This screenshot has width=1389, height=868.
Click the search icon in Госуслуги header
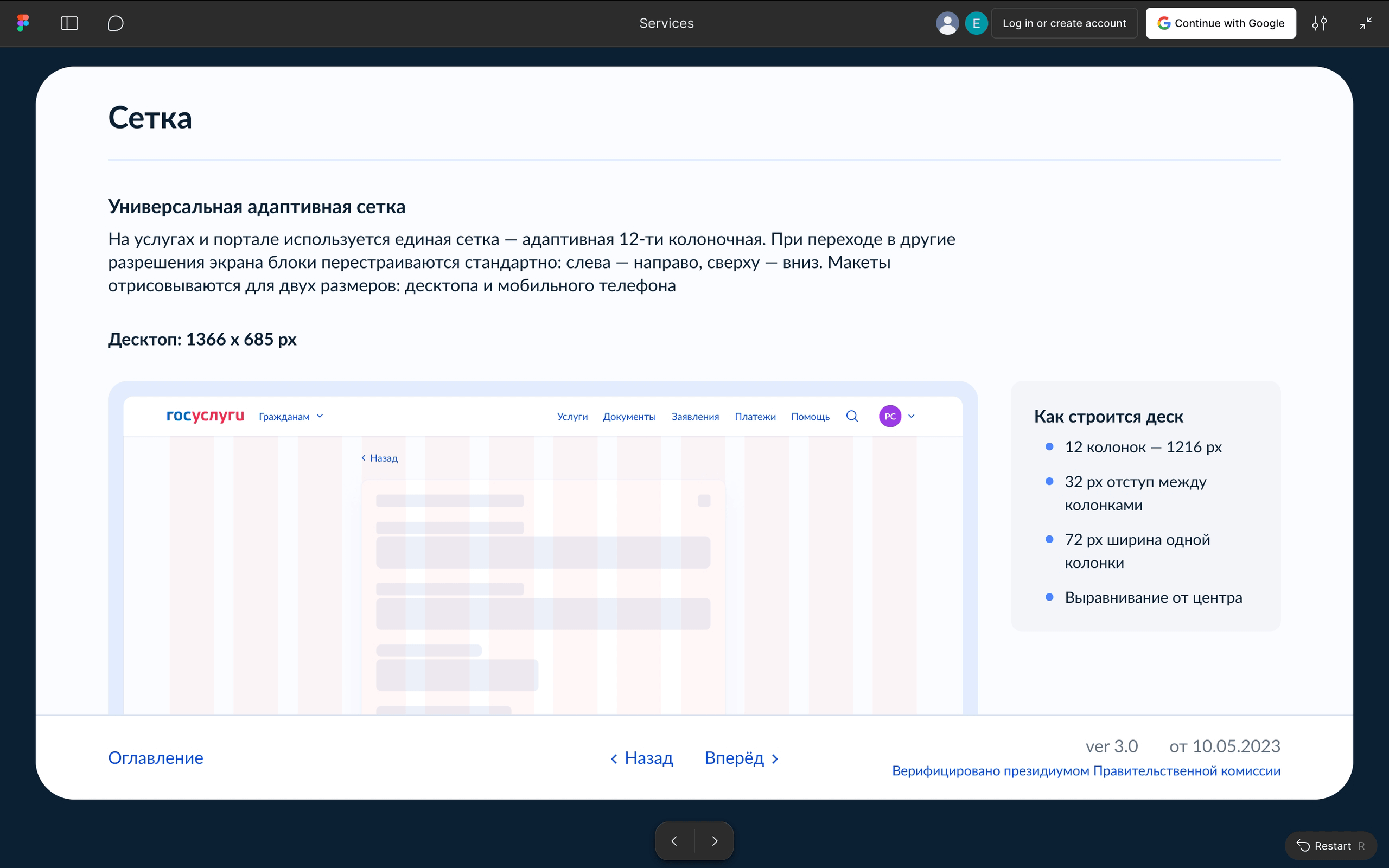click(x=852, y=416)
